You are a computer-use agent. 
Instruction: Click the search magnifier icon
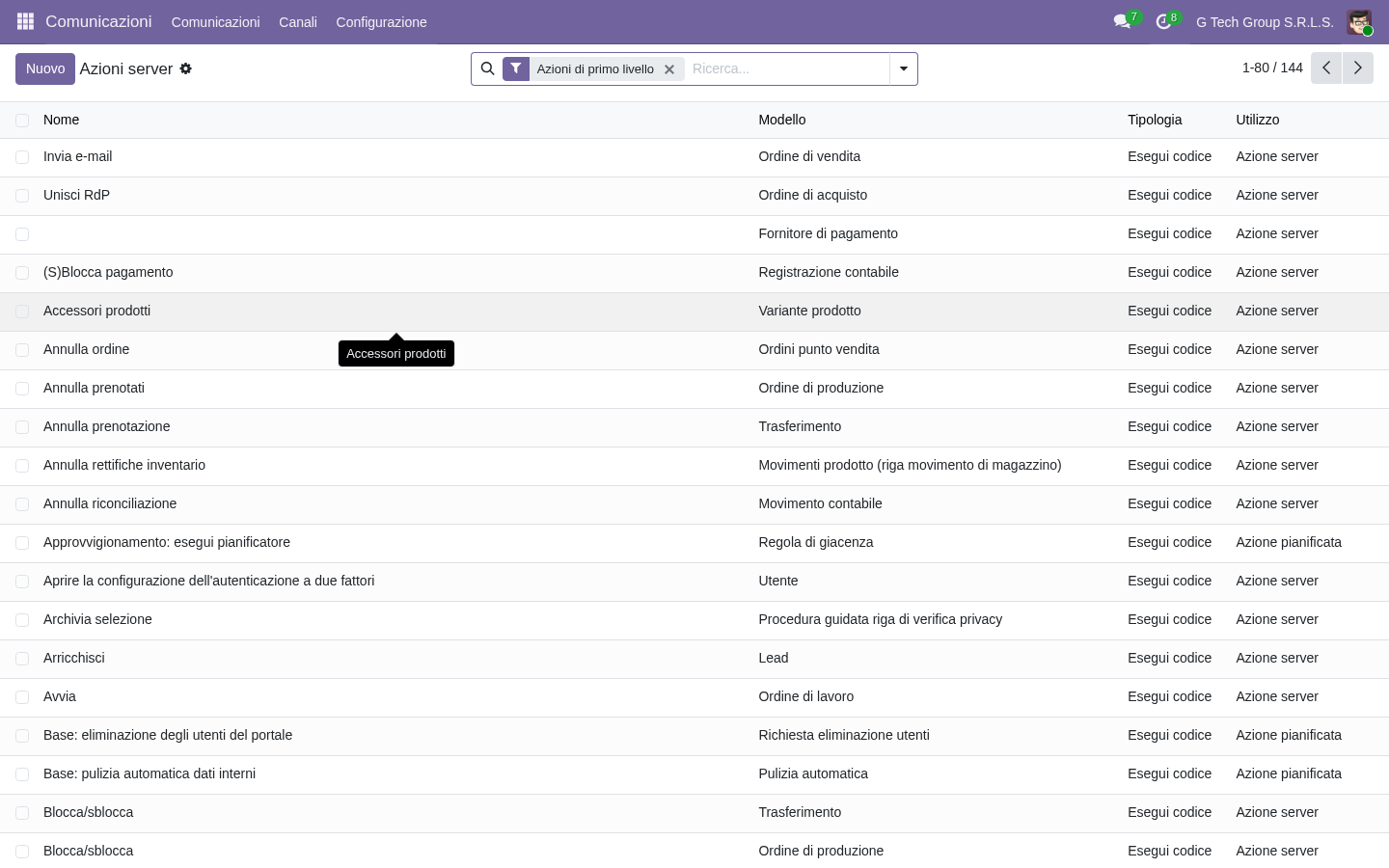(487, 68)
